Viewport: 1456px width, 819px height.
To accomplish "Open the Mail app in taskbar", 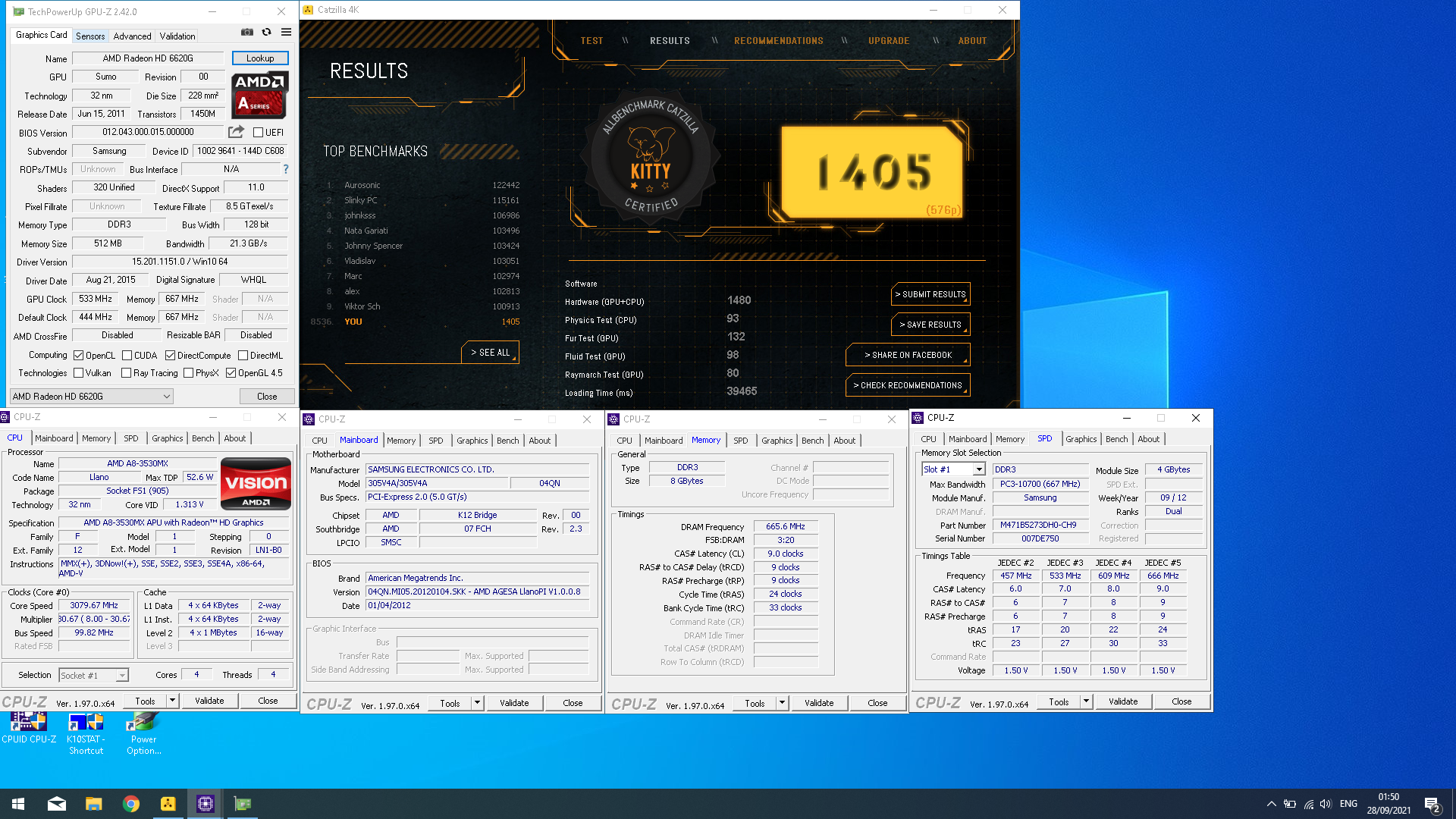I will [x=56, y=804].
